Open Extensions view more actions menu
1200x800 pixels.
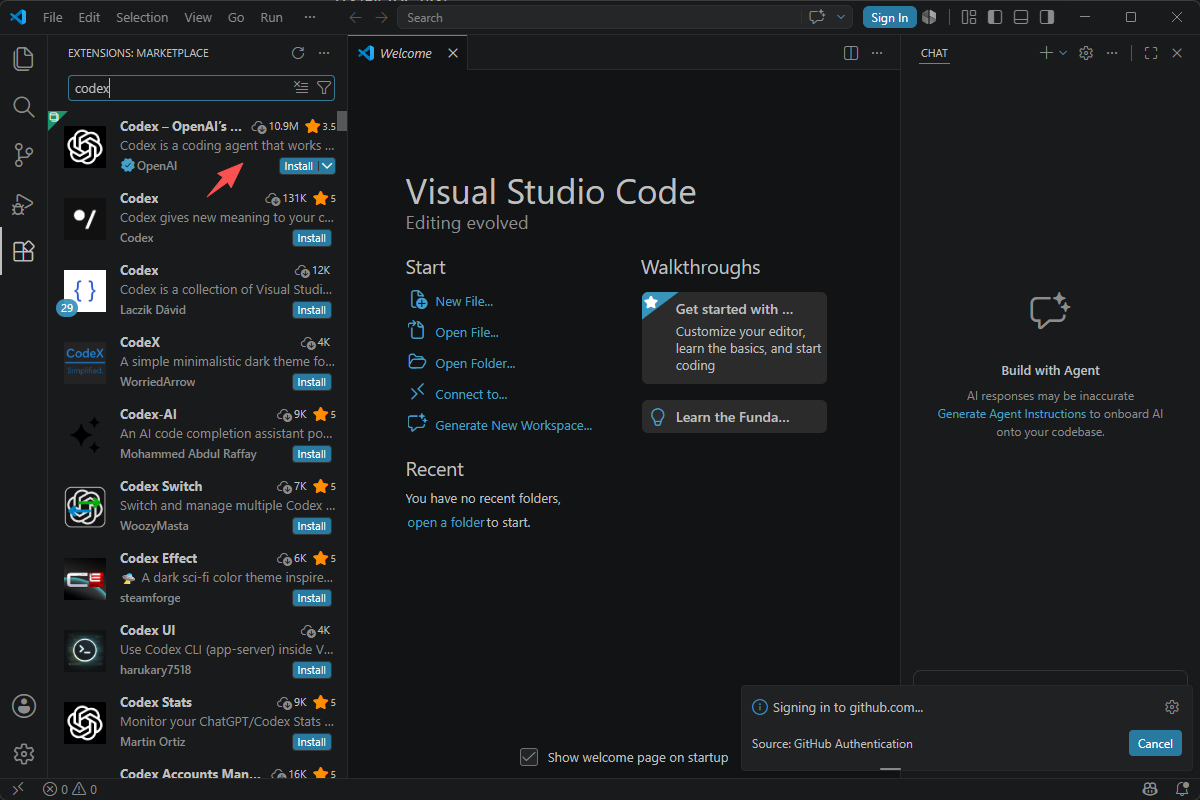(x=324, y=53)
